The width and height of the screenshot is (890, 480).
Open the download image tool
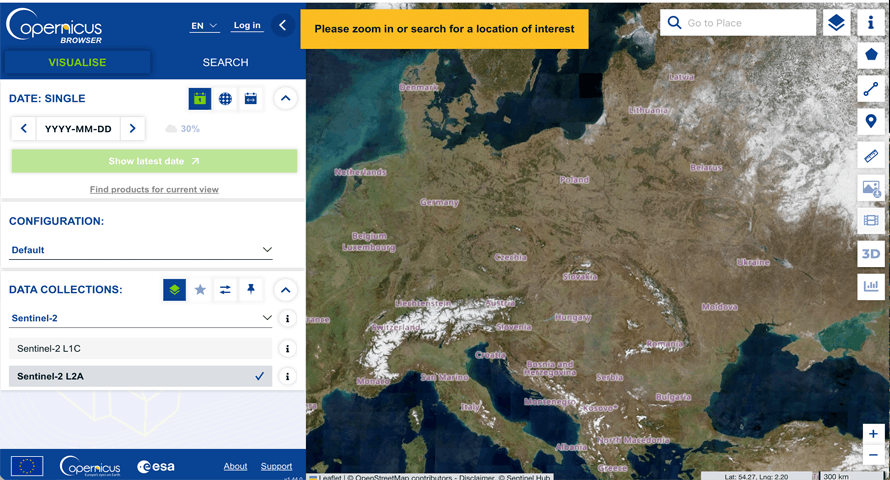pyautogui.click(x=871, y=188)
